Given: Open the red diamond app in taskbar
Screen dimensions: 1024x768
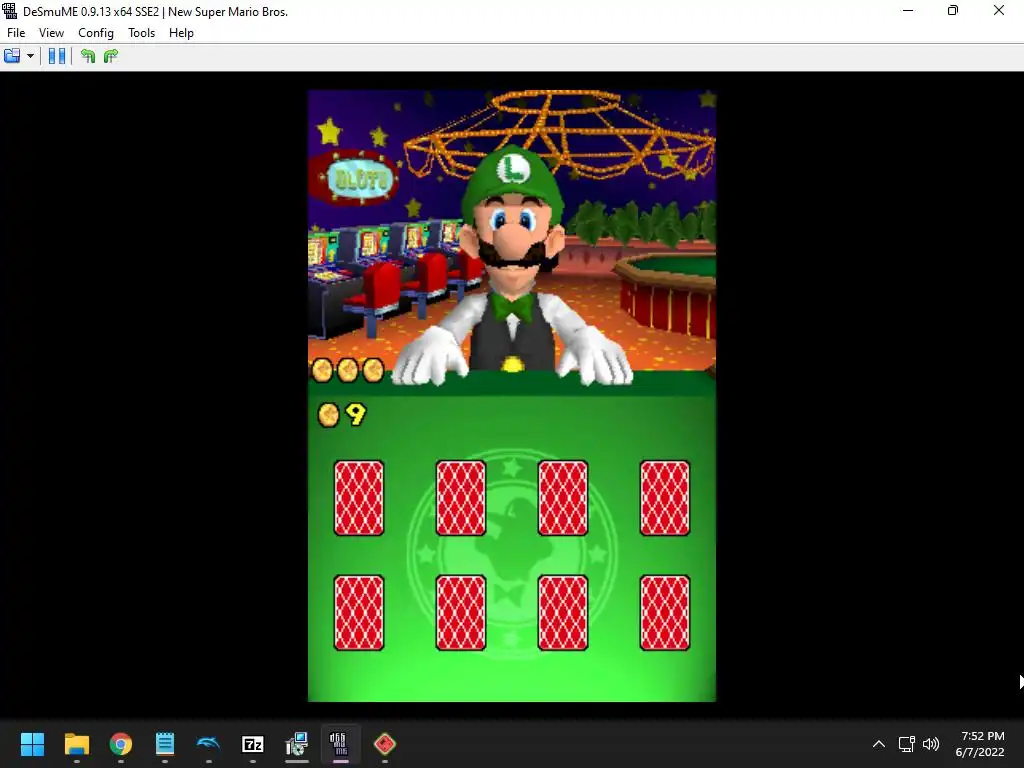Looking at the screenshot, I should click(x=385, y=744).
